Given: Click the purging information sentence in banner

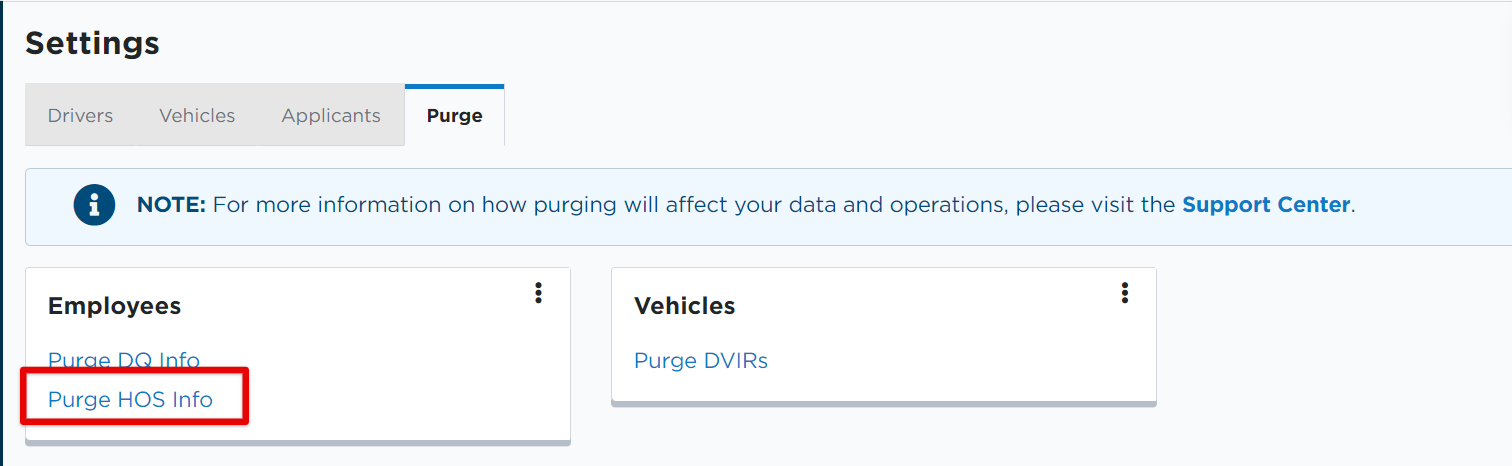Looking at the screenshot, I should [690, 205].
